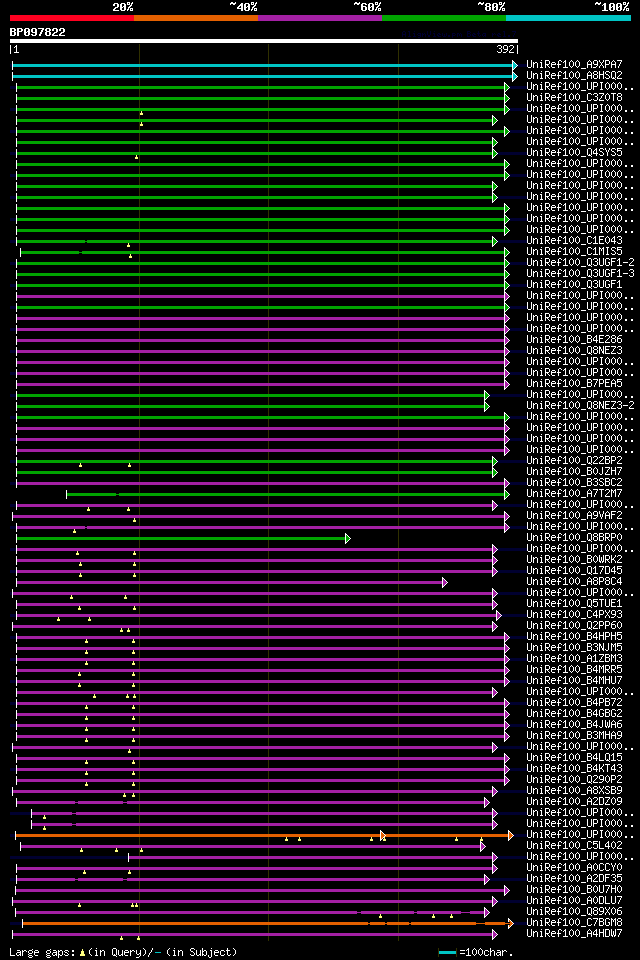Open the UniRef100_C1MIS5 hit label

point(574,252)
